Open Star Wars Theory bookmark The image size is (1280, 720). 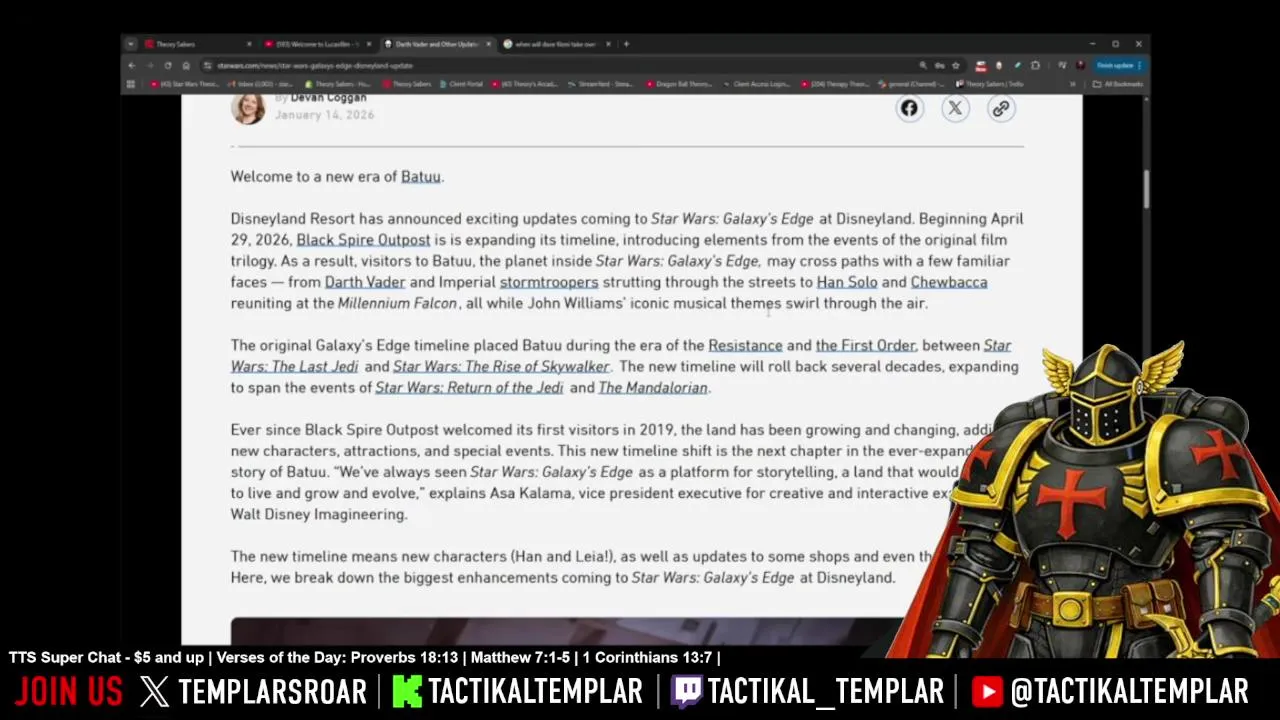point(185,84)
